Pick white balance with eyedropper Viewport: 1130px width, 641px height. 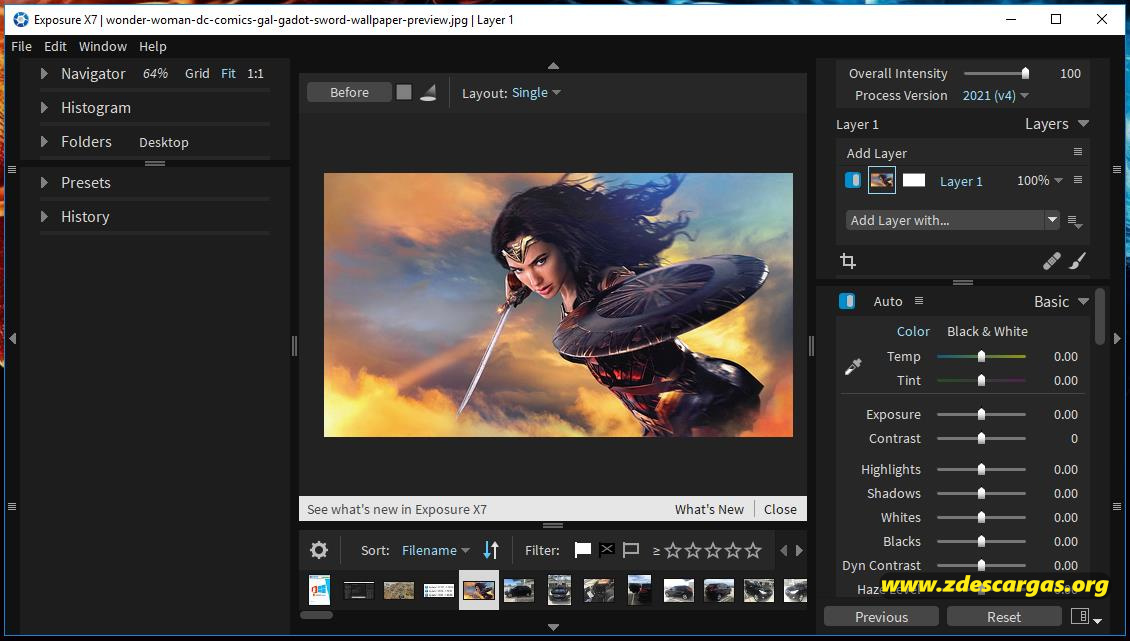click(853, 367)
